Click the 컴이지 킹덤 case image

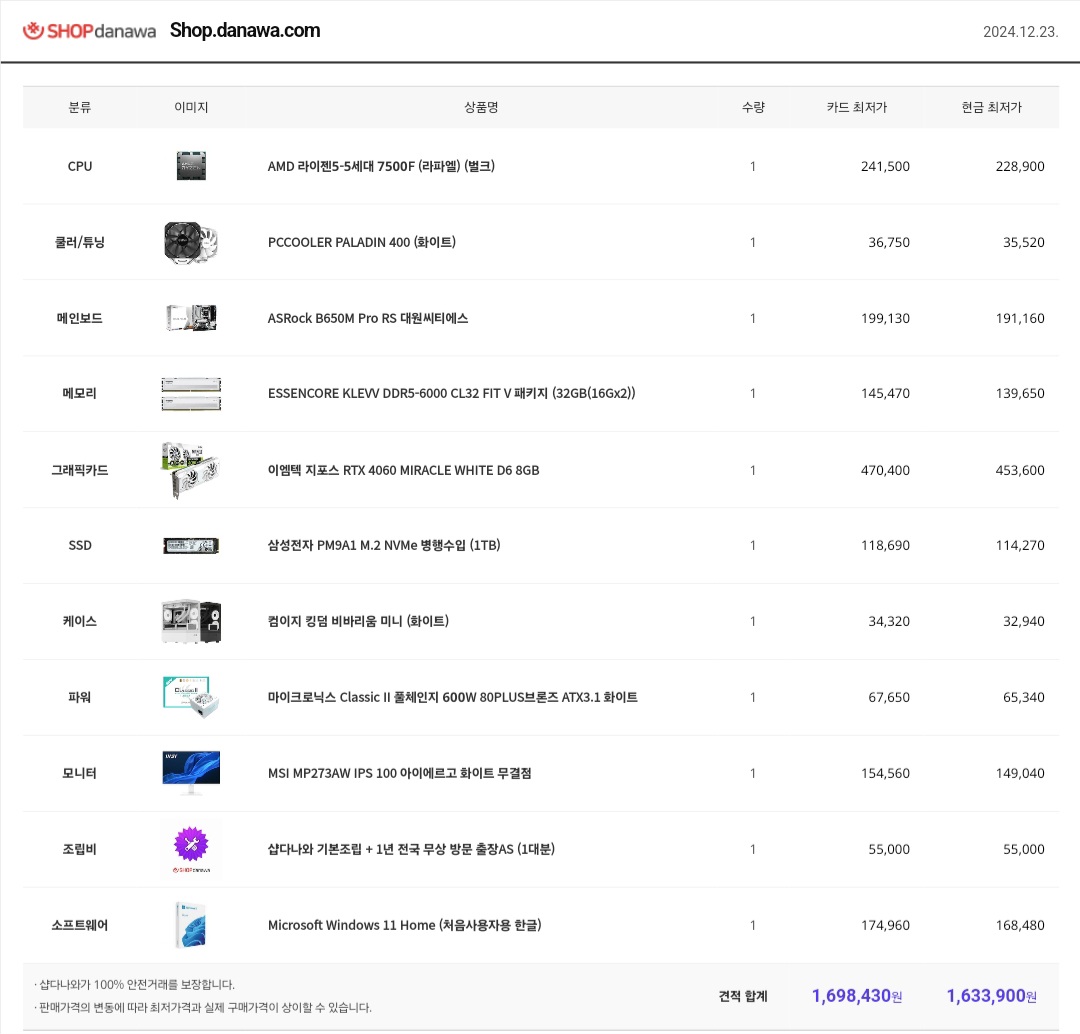coord(191,621)
